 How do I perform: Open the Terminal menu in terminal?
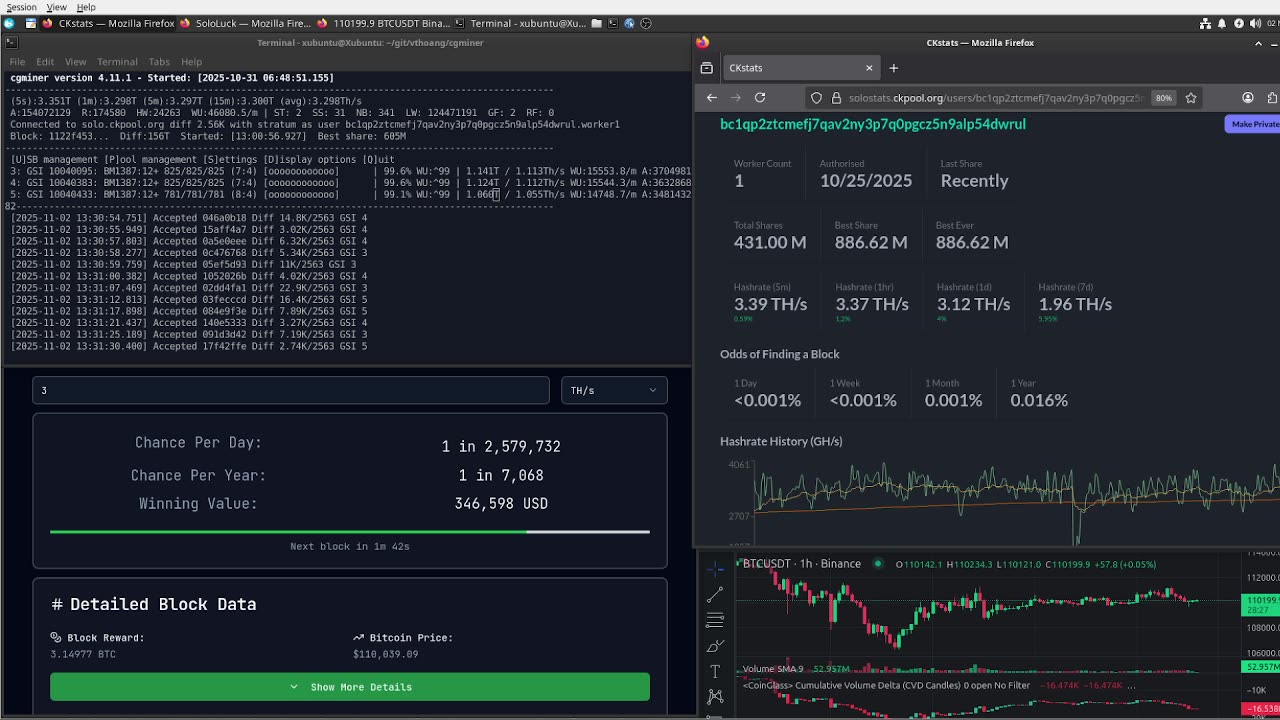(x=117, y=62)
